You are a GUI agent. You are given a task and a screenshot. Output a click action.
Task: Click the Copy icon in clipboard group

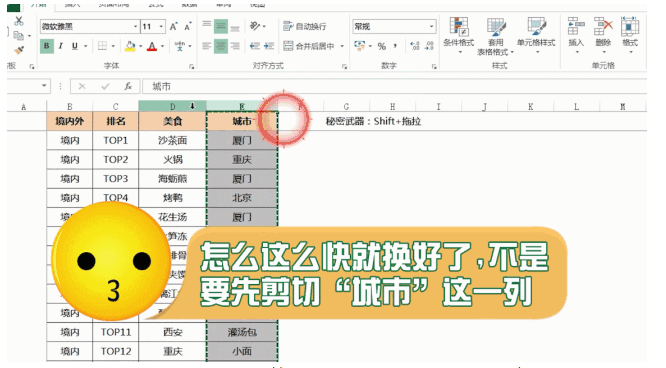pos(18,36)
